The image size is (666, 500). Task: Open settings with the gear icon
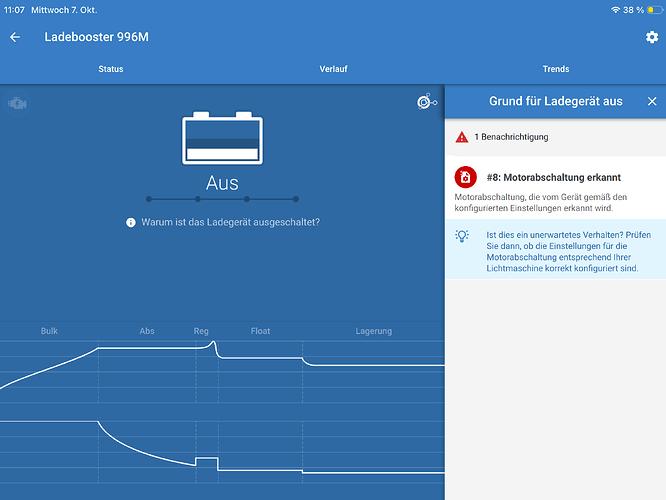tap(652, 37)
